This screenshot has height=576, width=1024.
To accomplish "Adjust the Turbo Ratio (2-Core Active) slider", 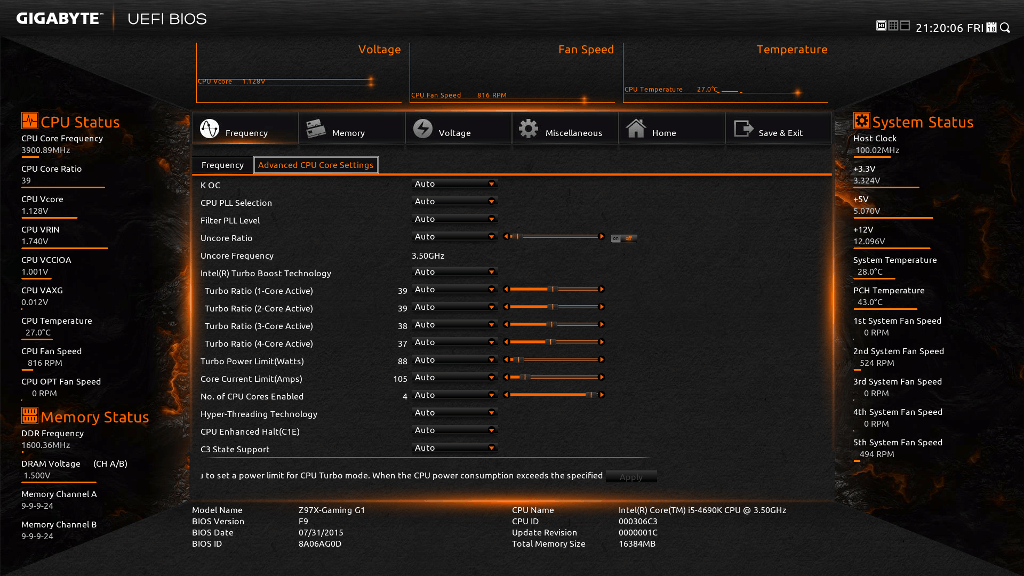I will [554, 307].
